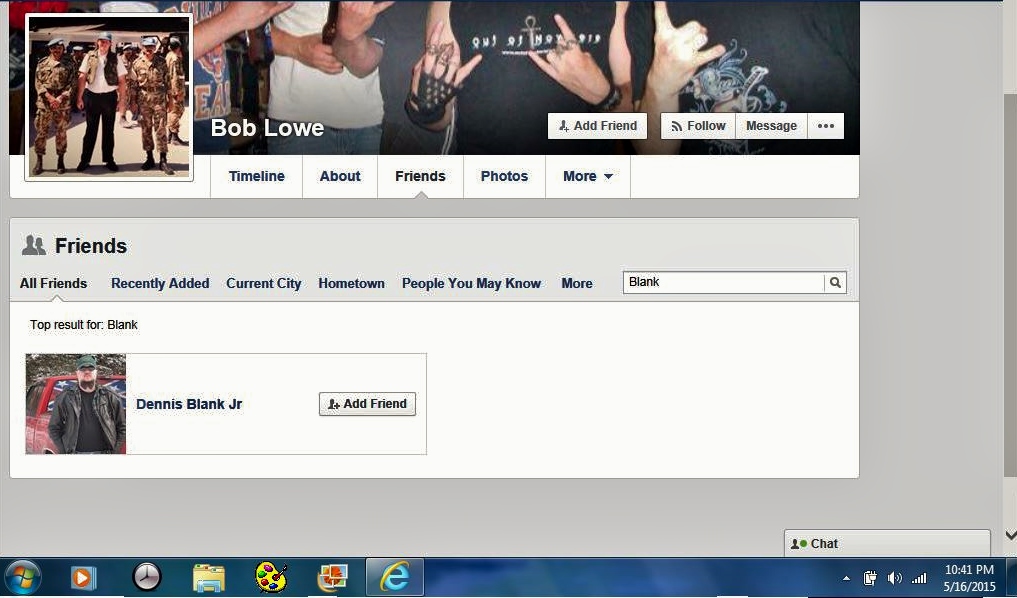1017x598 pixels.
Task: Click the friends search field containing Blank
Action: point(724,282)
